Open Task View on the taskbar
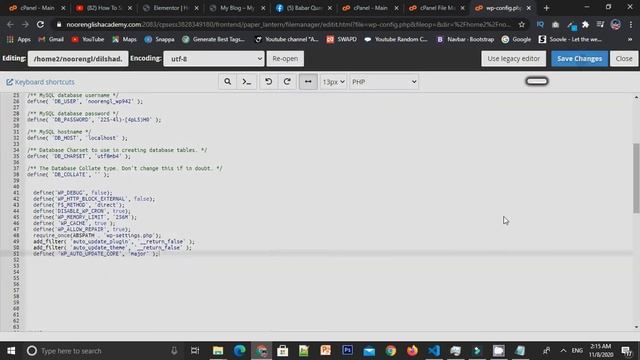The width and height of the screenshot is (640, 360). point(195,351)
